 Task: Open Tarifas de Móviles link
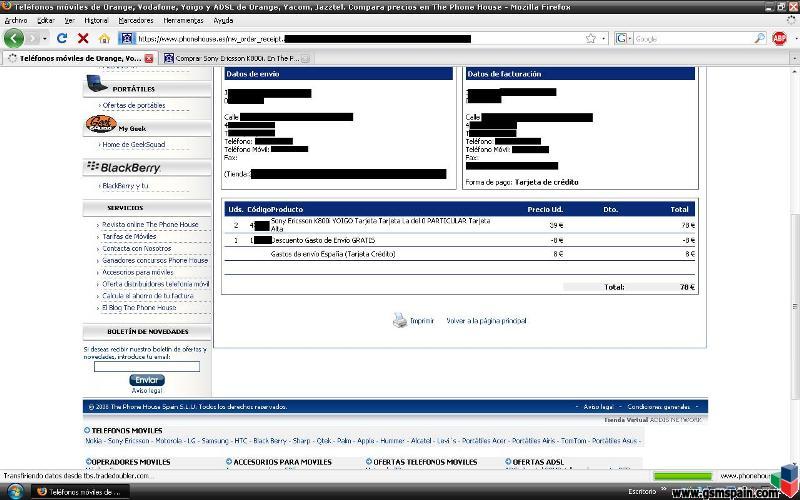click(129, 237)
